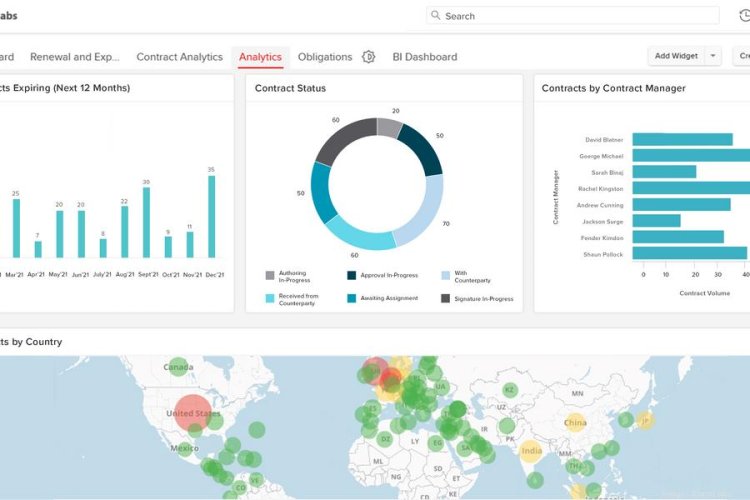Click the Apr'21 bar with value 7
This screenshot has width=750, height=500.
(x=38, y=249)
